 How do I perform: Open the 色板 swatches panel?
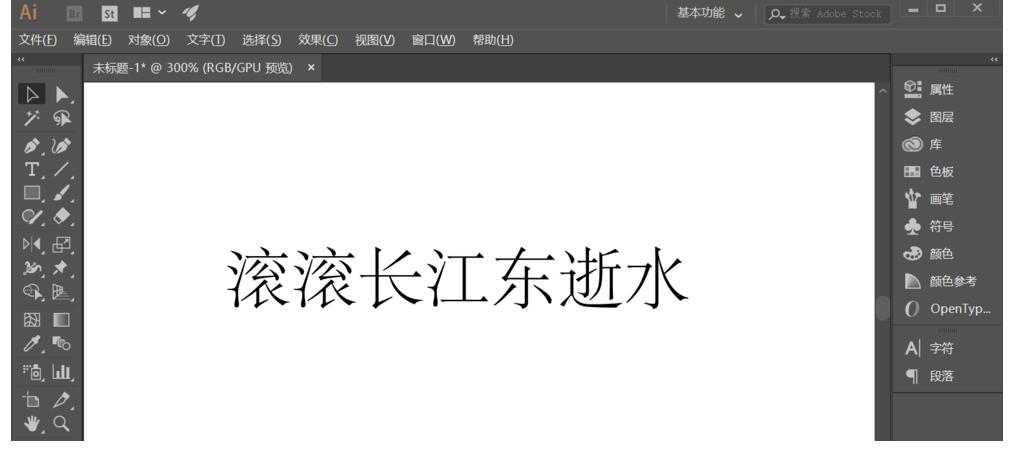pos(930,172)
